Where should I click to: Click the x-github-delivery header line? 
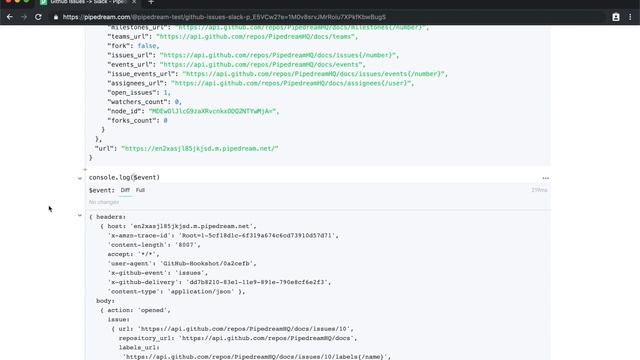pos(219,282)
